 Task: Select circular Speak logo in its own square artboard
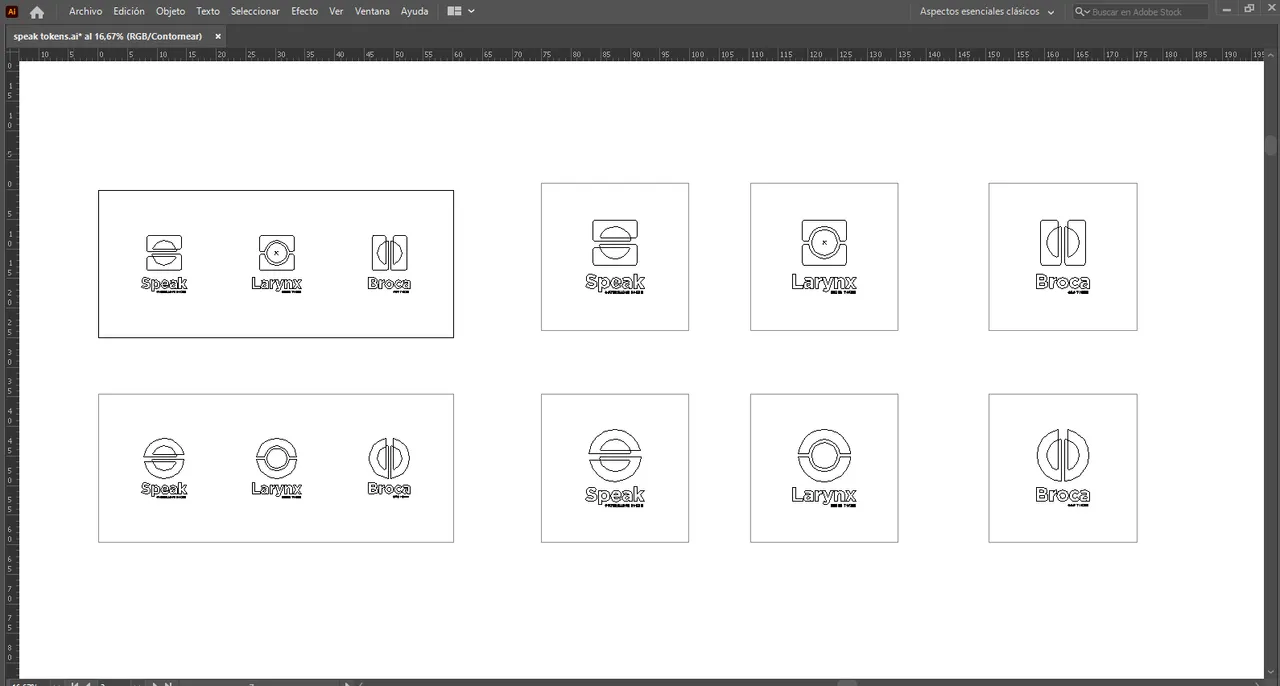[x=615, y=468]
